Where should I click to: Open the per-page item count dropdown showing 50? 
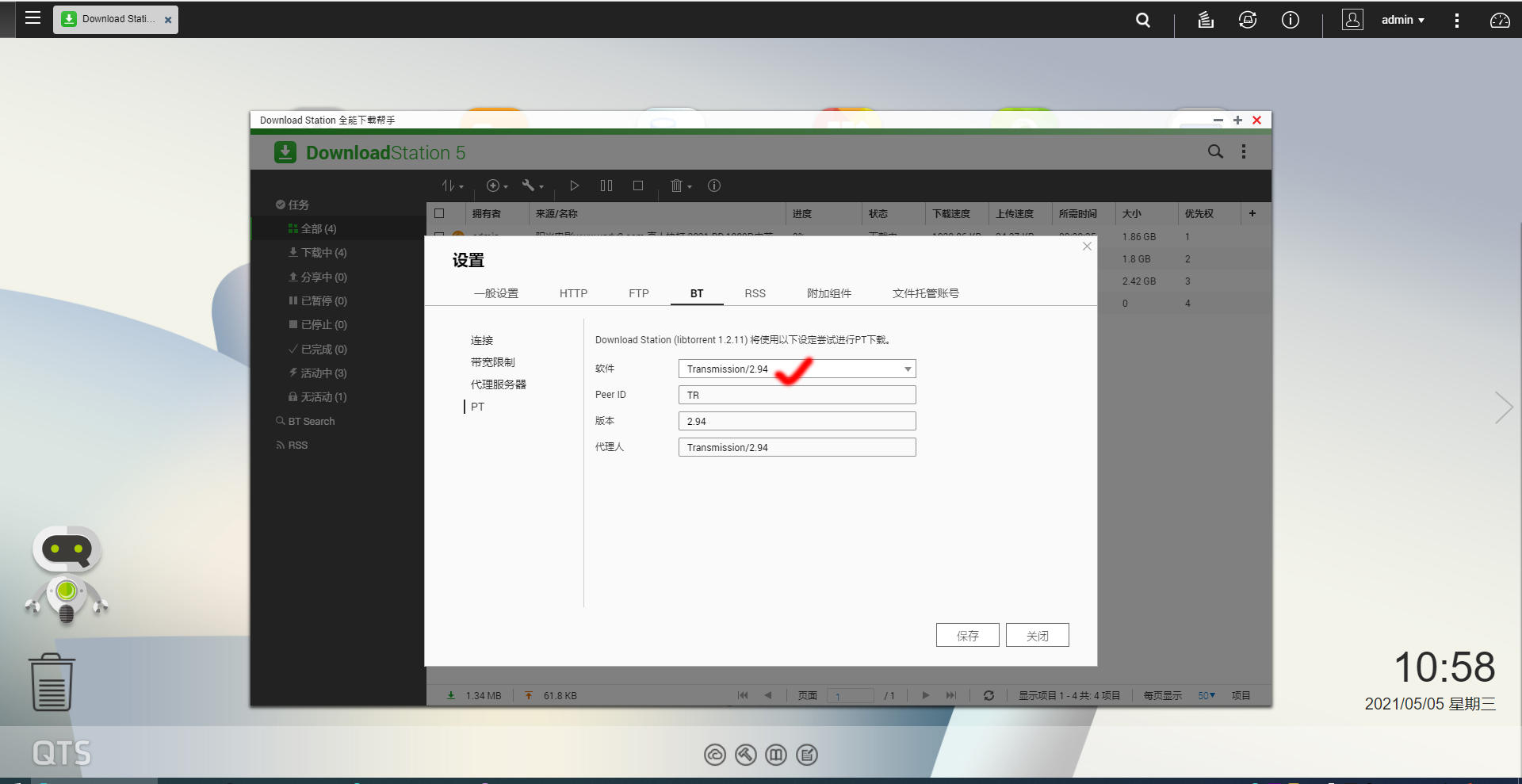point(1206,695)
